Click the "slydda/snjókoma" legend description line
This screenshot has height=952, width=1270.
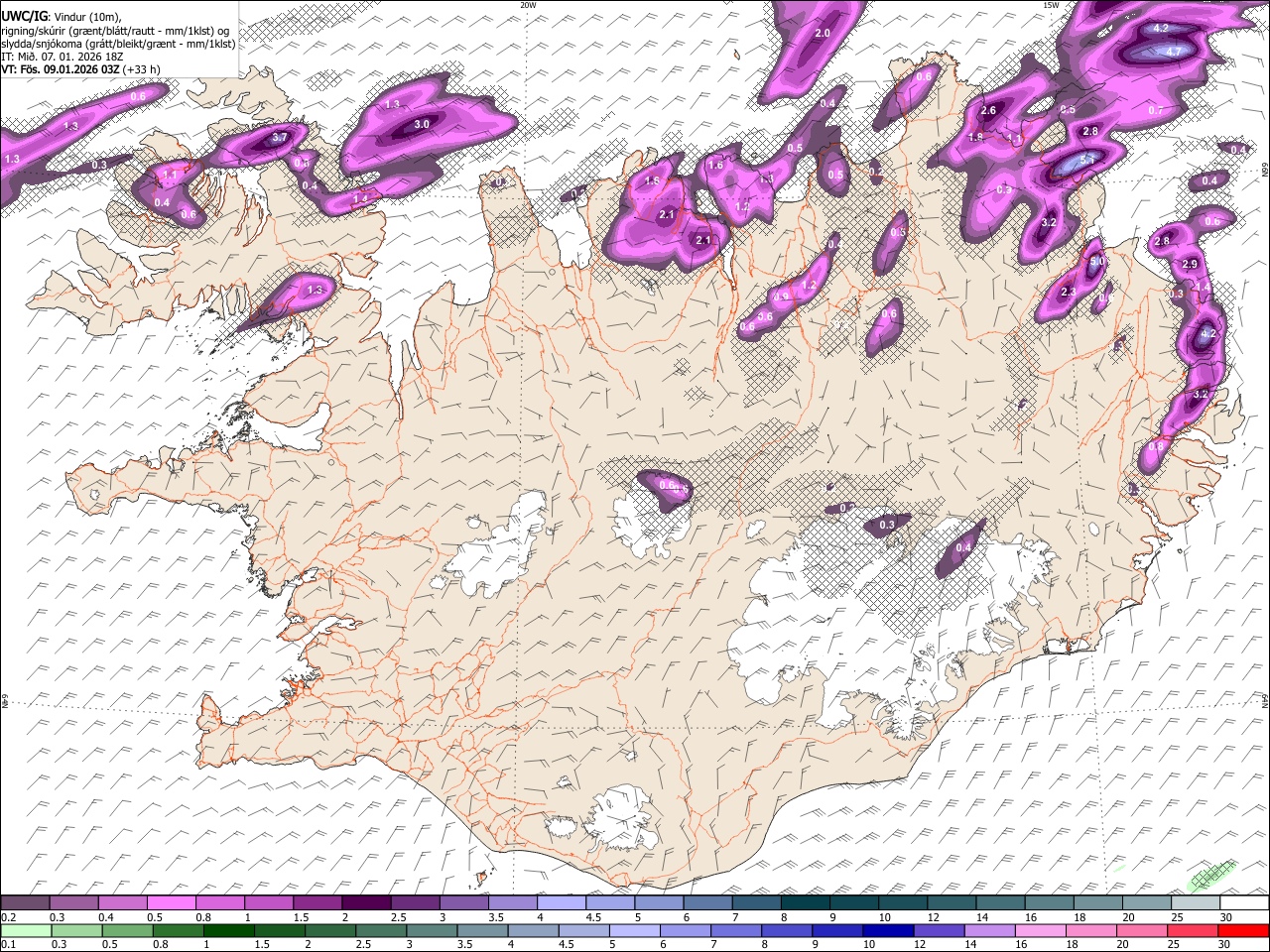coord(117,44)
